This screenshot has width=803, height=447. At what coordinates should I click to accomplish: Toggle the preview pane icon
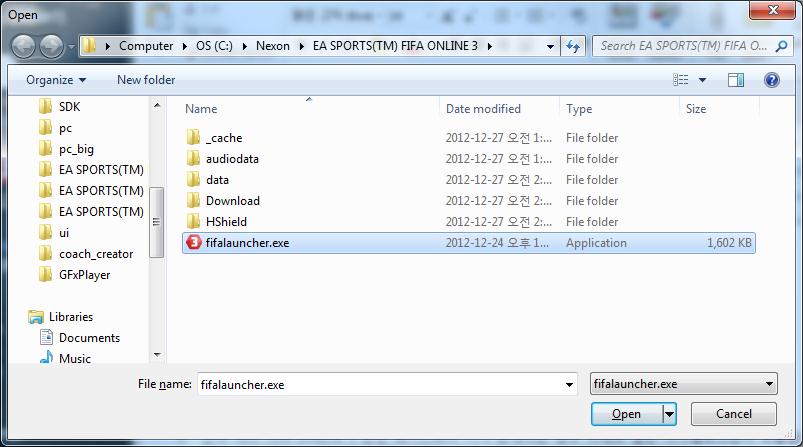click(736, 80)
